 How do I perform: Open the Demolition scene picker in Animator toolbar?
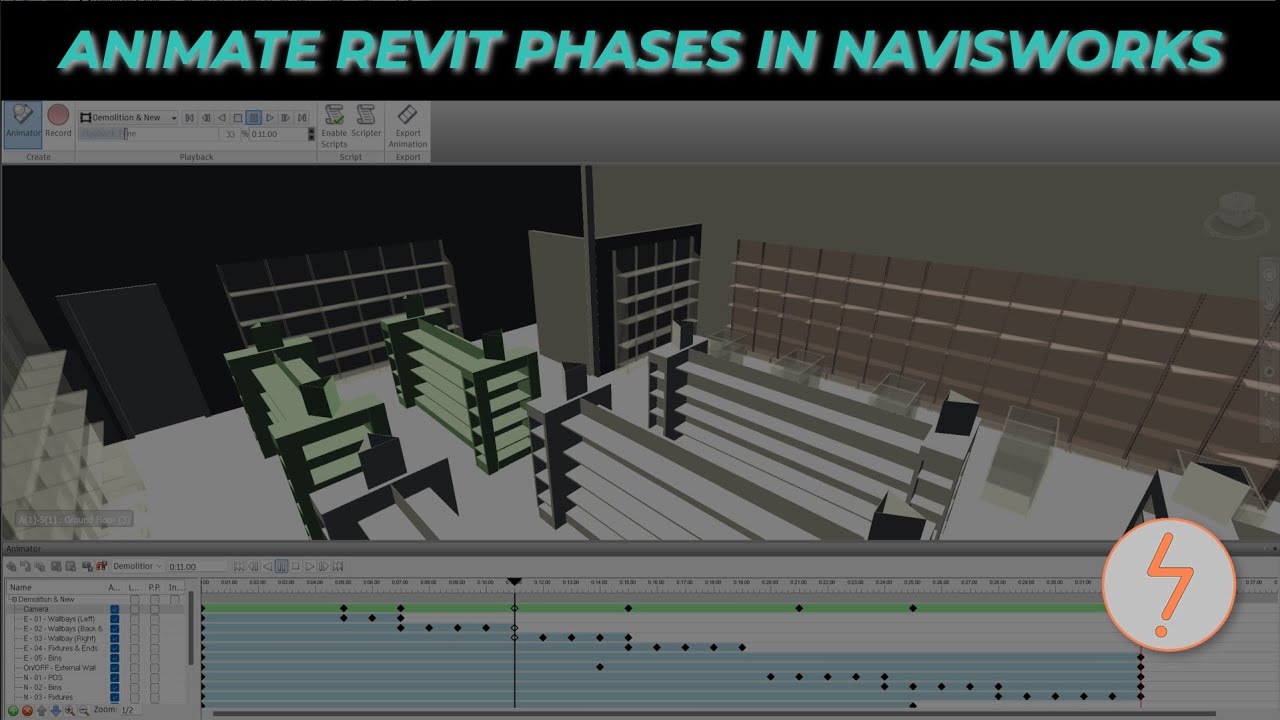(137, 566)
